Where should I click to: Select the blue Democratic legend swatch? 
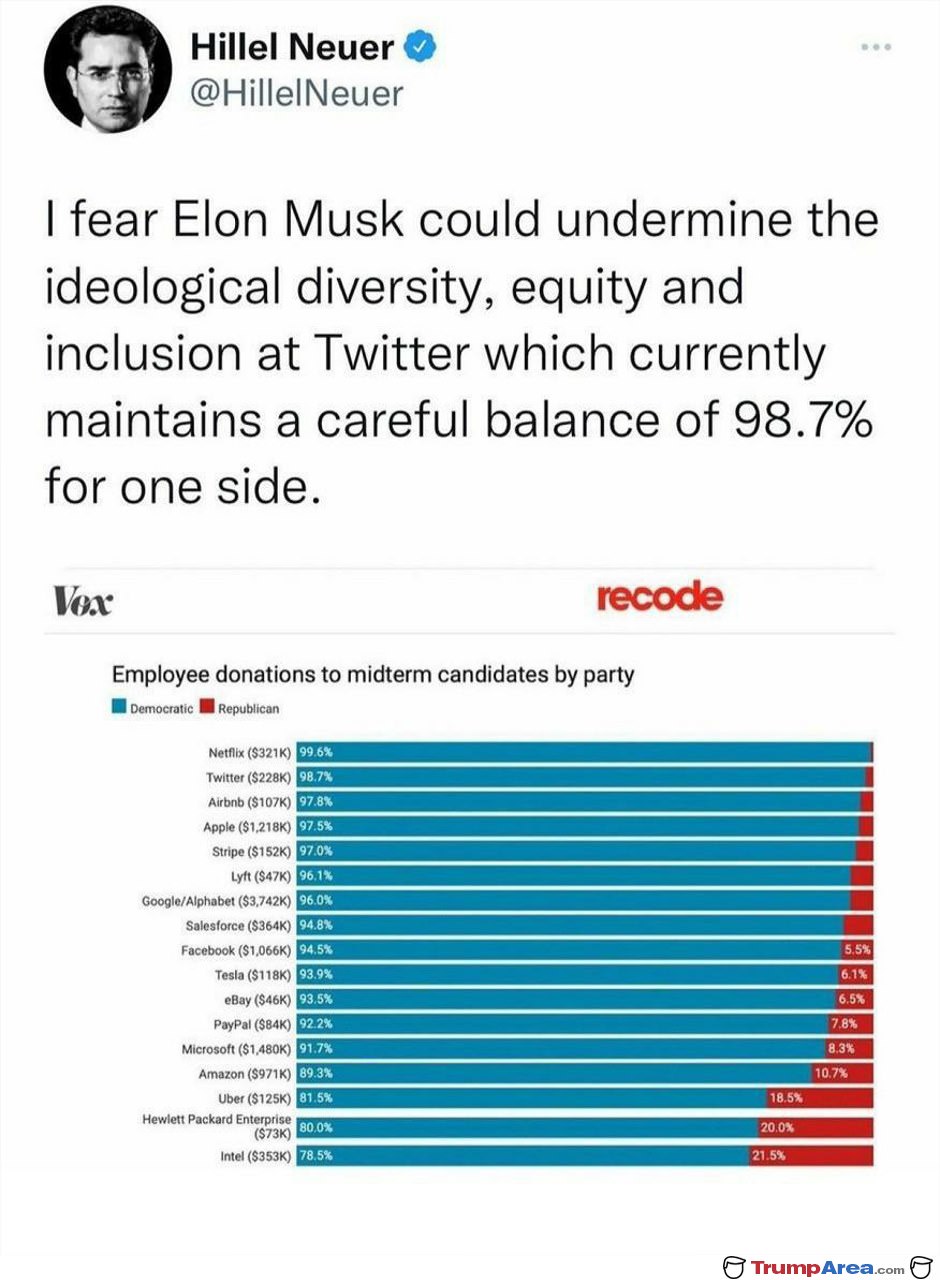tap(118, 708)
